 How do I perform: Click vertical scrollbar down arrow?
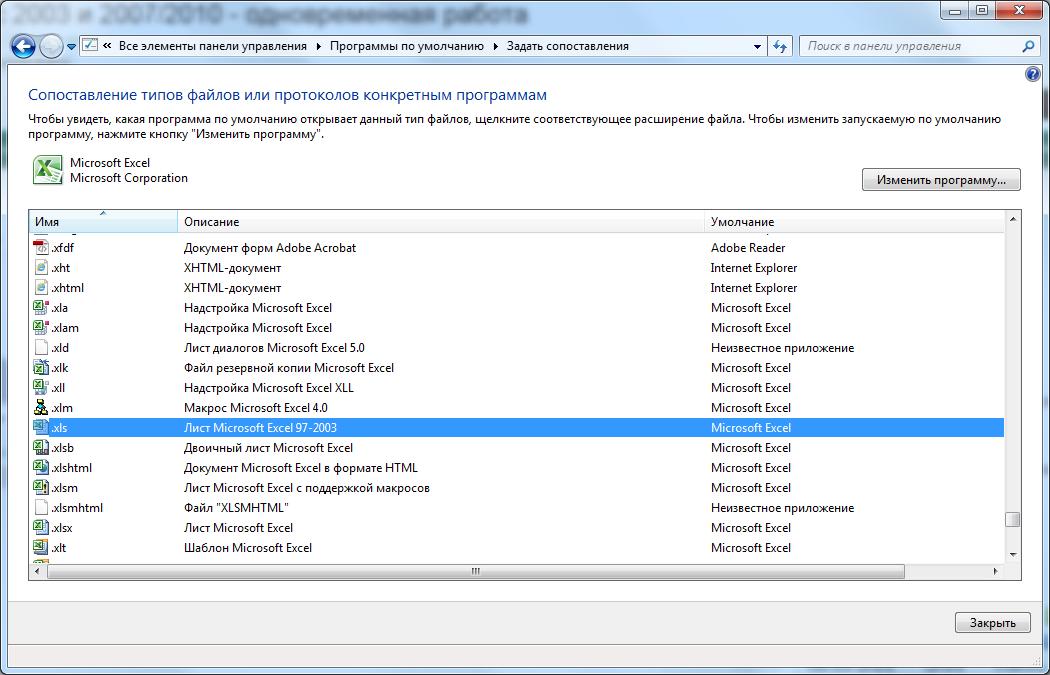tap(1013, 555)
